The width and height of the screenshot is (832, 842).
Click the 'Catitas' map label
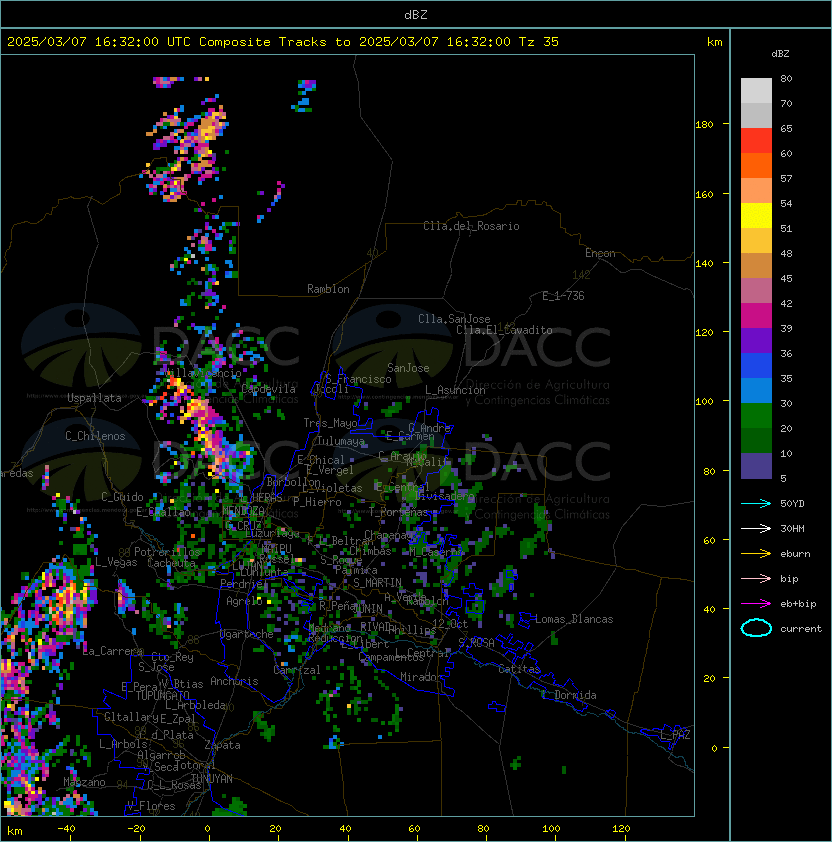click(x=519, y=669)
